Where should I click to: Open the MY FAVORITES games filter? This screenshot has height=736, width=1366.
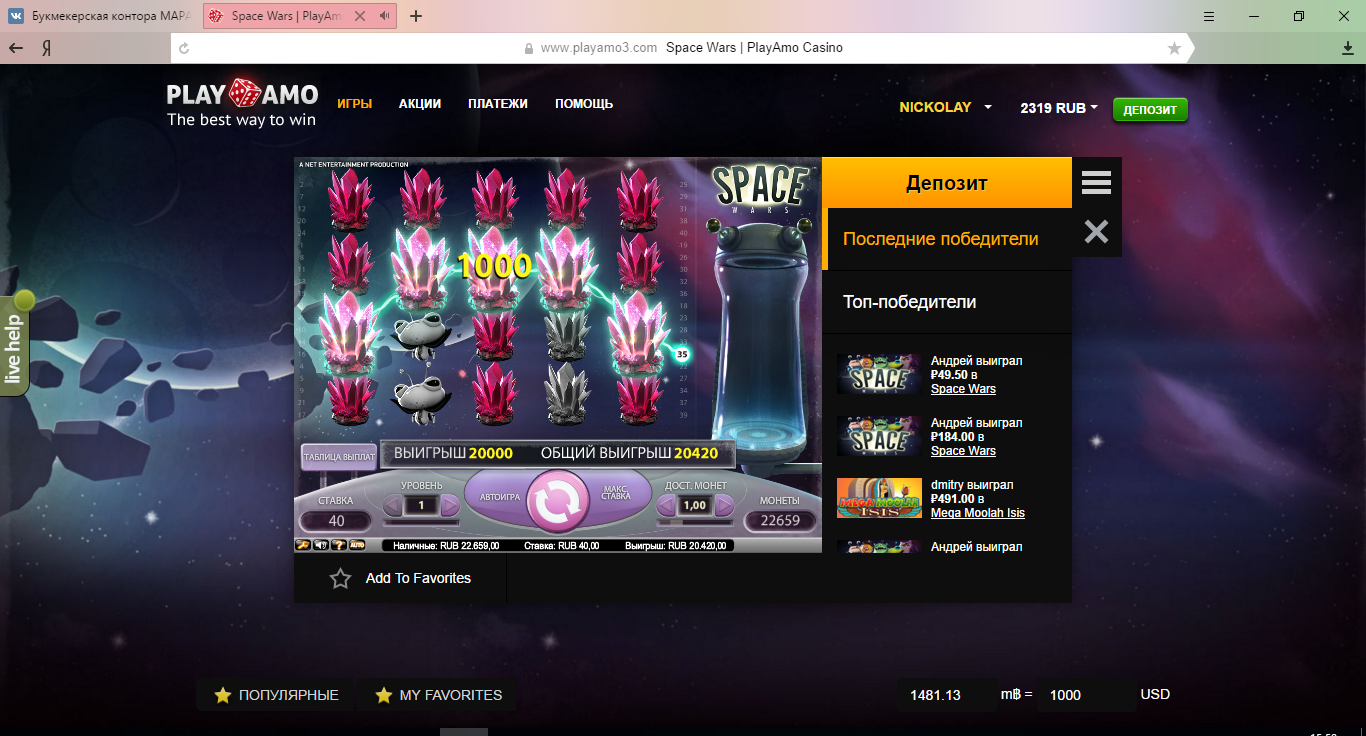[438, 695]
